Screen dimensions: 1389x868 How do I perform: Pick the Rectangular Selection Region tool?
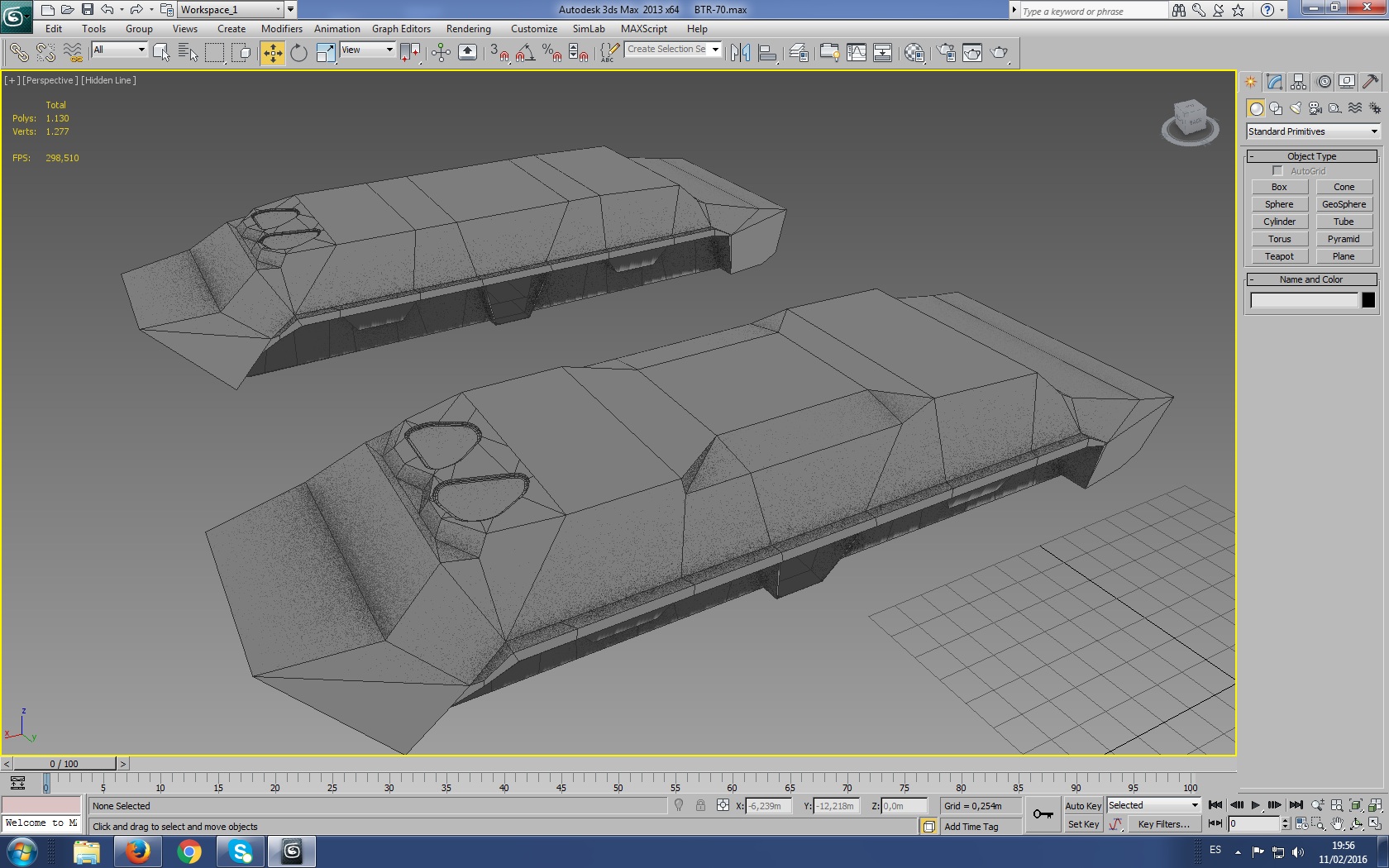coord(214,53)
